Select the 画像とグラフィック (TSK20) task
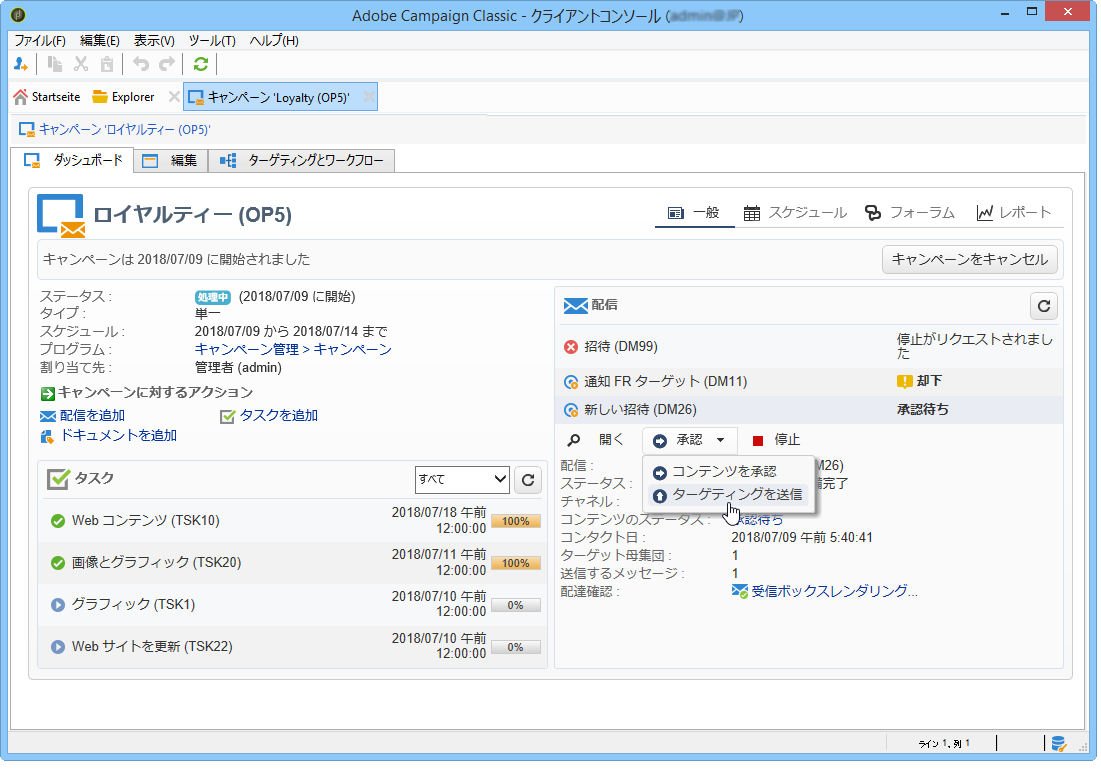Image resolution: width=1101 pixels, height=770 pixels. 293,563
